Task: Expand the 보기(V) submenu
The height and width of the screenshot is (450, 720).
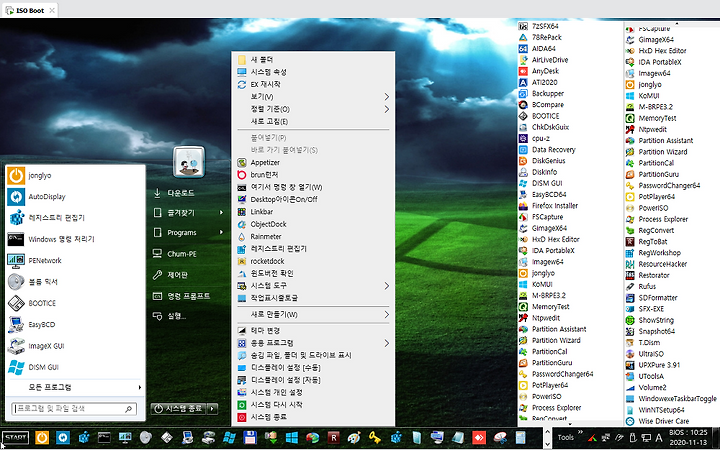Action: click(x=313, y=96)
